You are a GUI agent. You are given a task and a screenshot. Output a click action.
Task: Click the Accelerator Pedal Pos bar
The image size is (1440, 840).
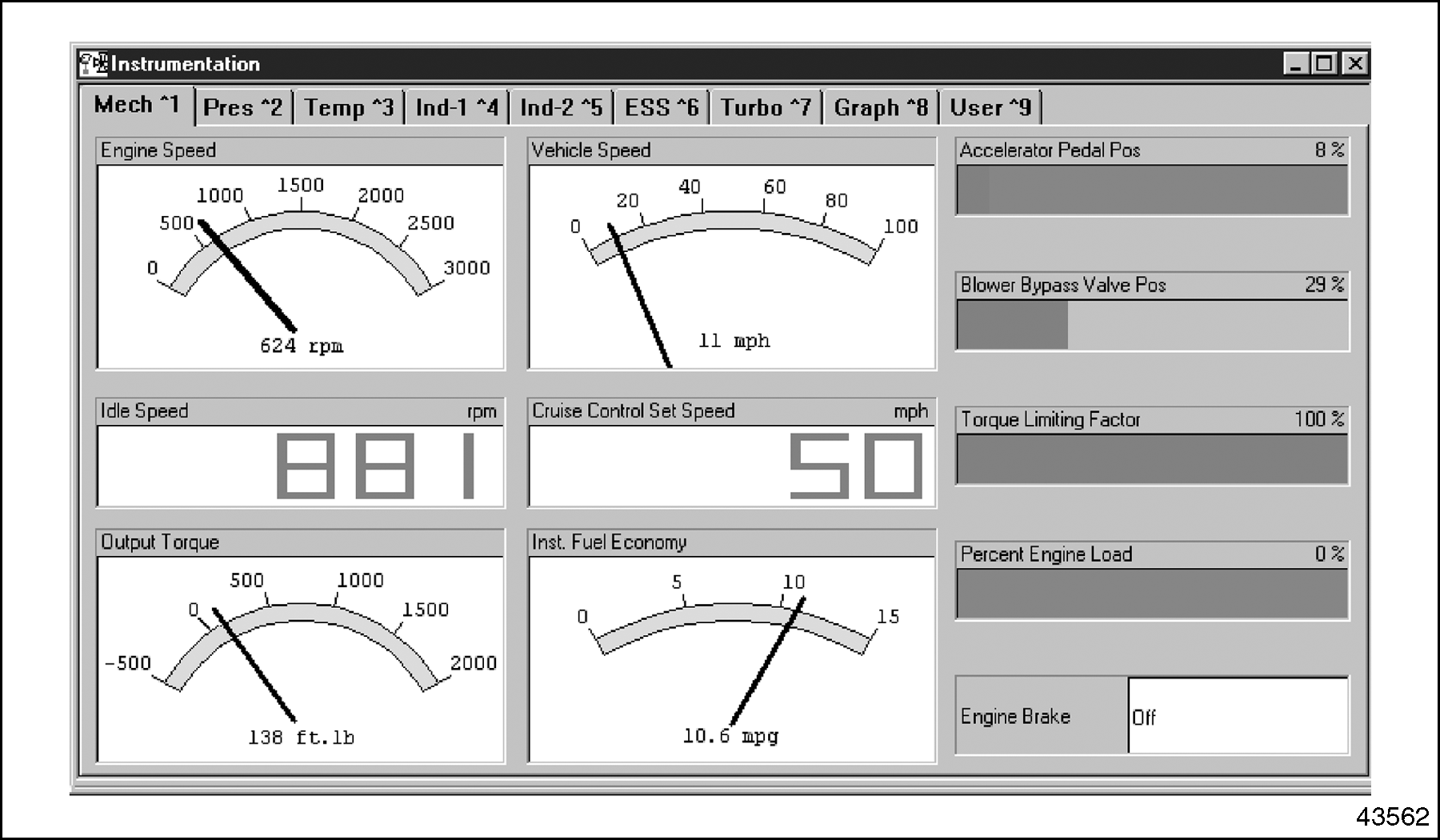coord(1152,190)
